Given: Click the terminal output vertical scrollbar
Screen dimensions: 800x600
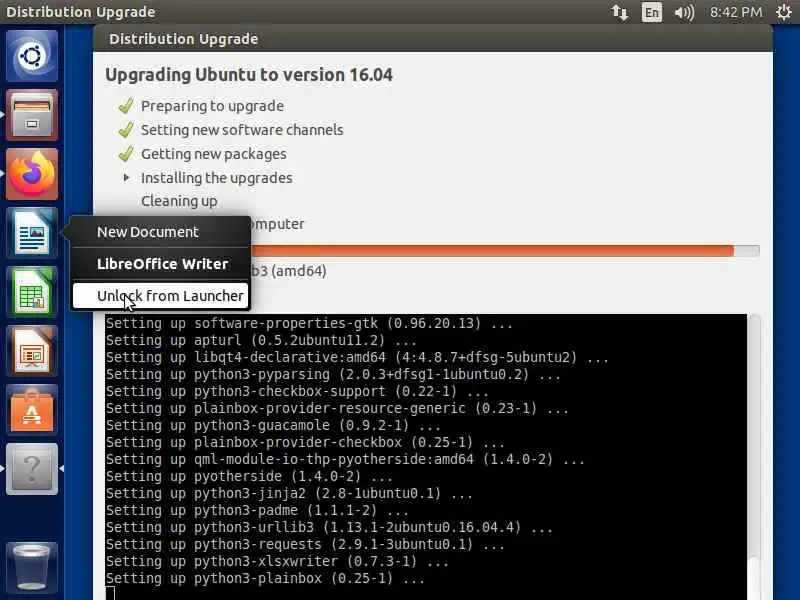Looking at the screenshot, I should (x=754, y=457).
